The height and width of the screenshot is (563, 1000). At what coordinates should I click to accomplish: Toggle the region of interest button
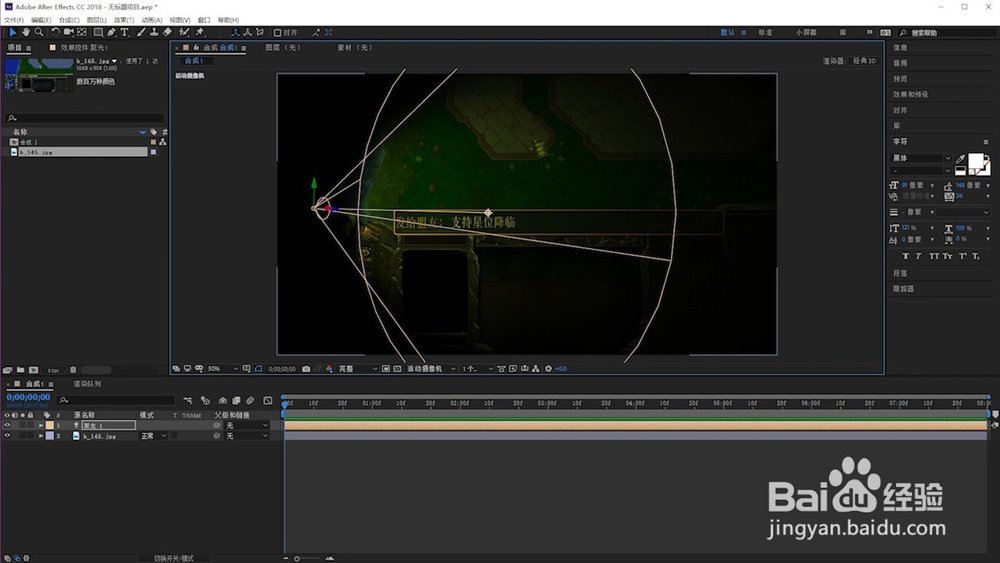pyautogui.click(x=386, y=369)
